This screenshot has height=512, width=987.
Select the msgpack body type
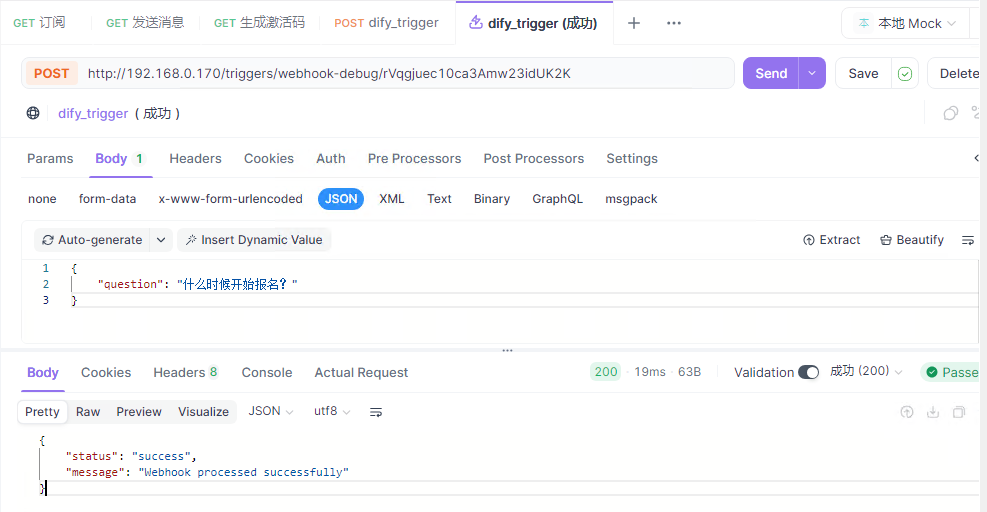point(631,199)
